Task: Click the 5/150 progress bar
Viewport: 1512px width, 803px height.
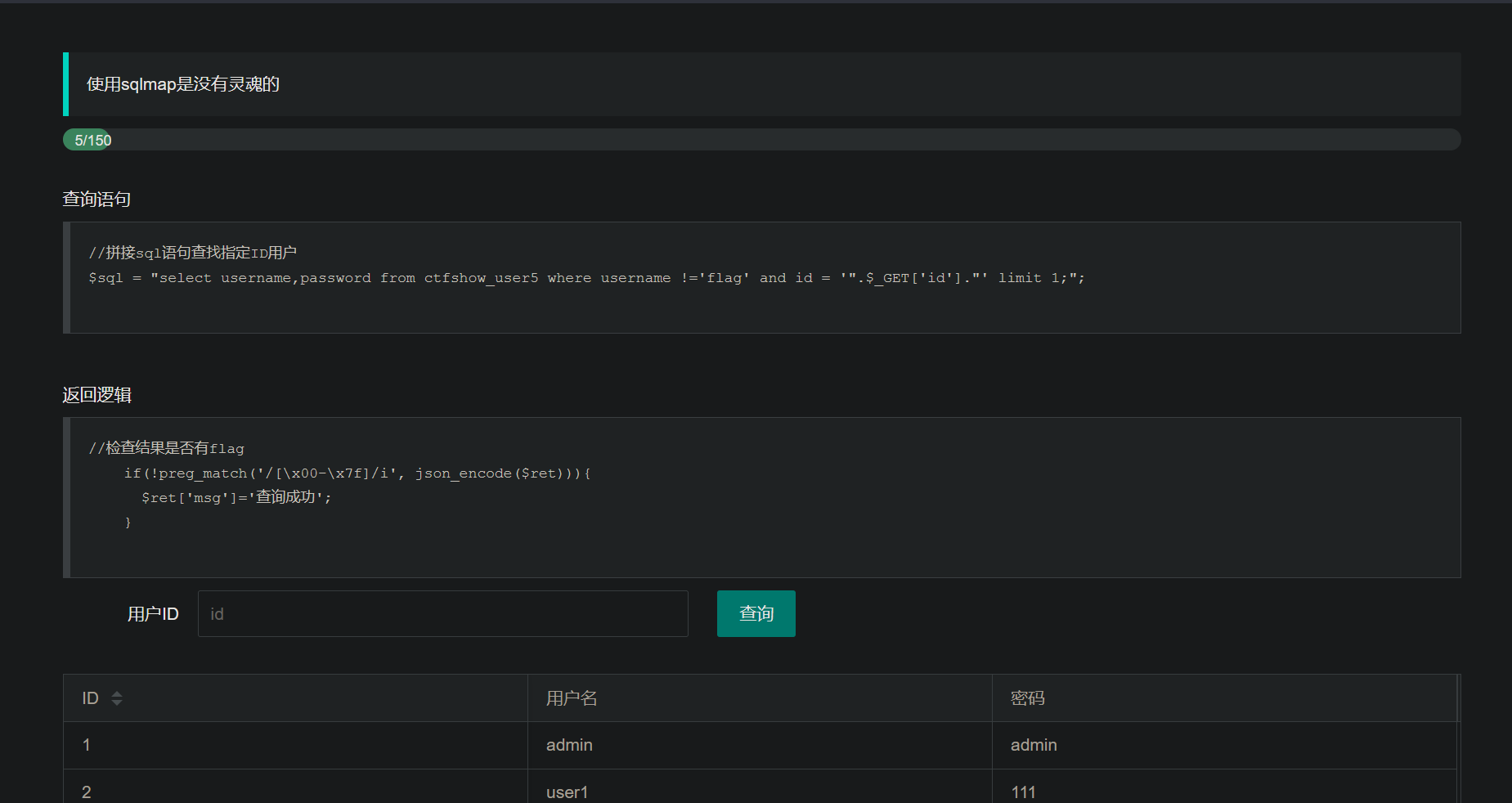Action: (761, 140)
